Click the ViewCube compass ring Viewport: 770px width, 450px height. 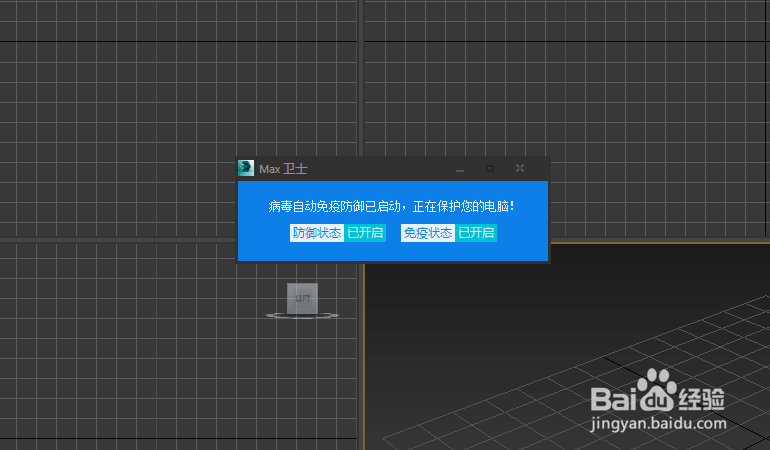[302, 315]
